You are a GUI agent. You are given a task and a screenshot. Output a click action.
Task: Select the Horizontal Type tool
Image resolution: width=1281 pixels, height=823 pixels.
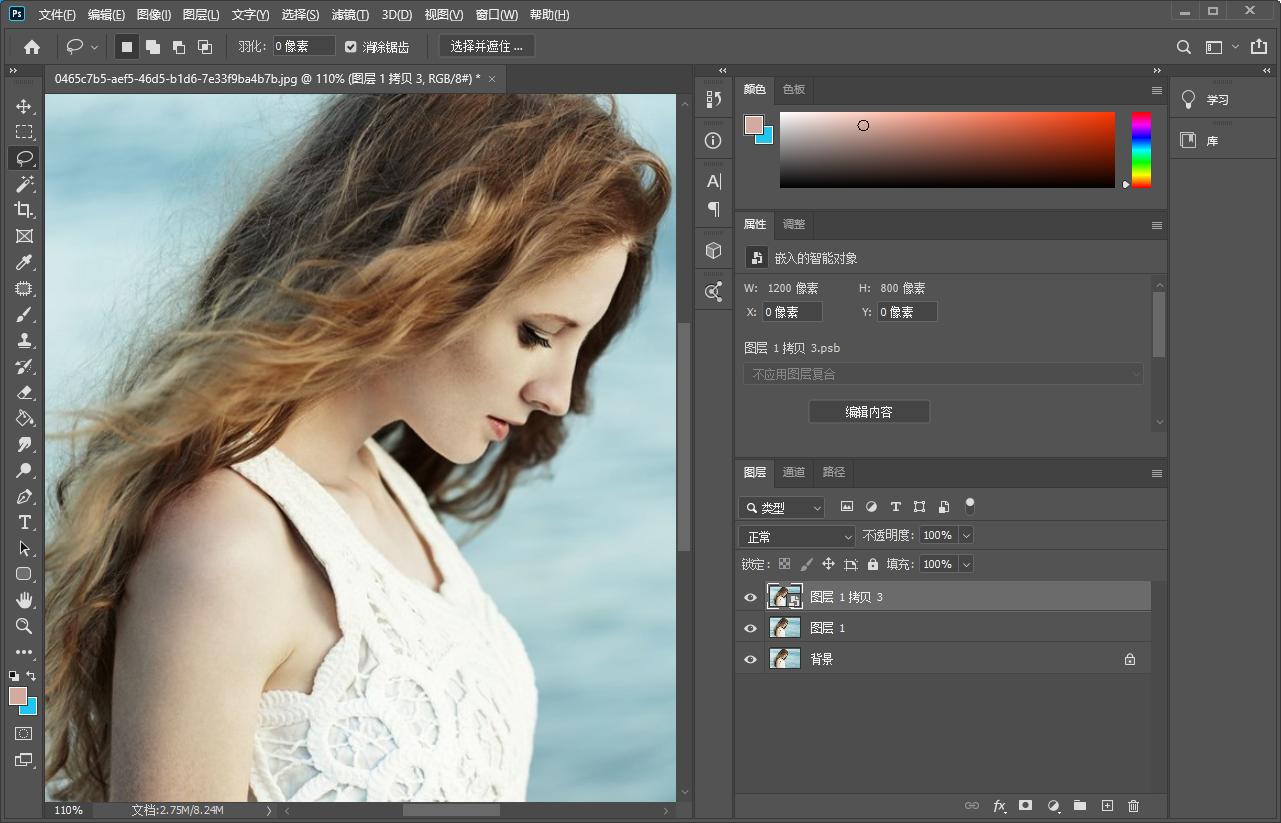[x=24, y=522]
